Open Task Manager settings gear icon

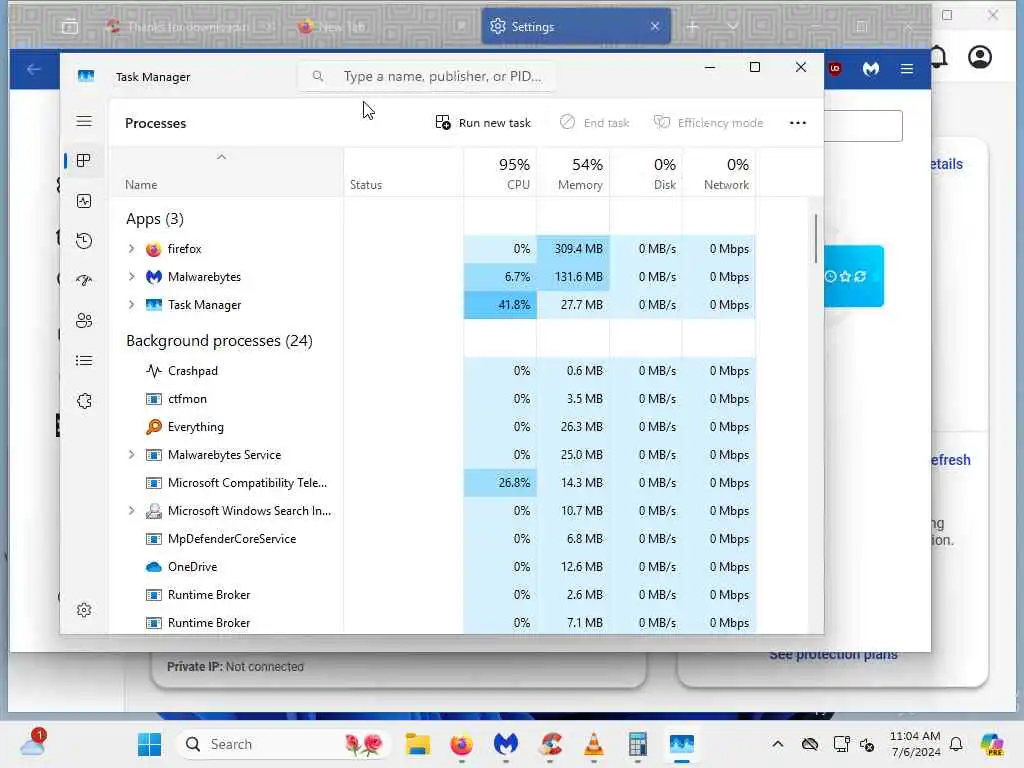pyautogui.click(x=84, y=610)
